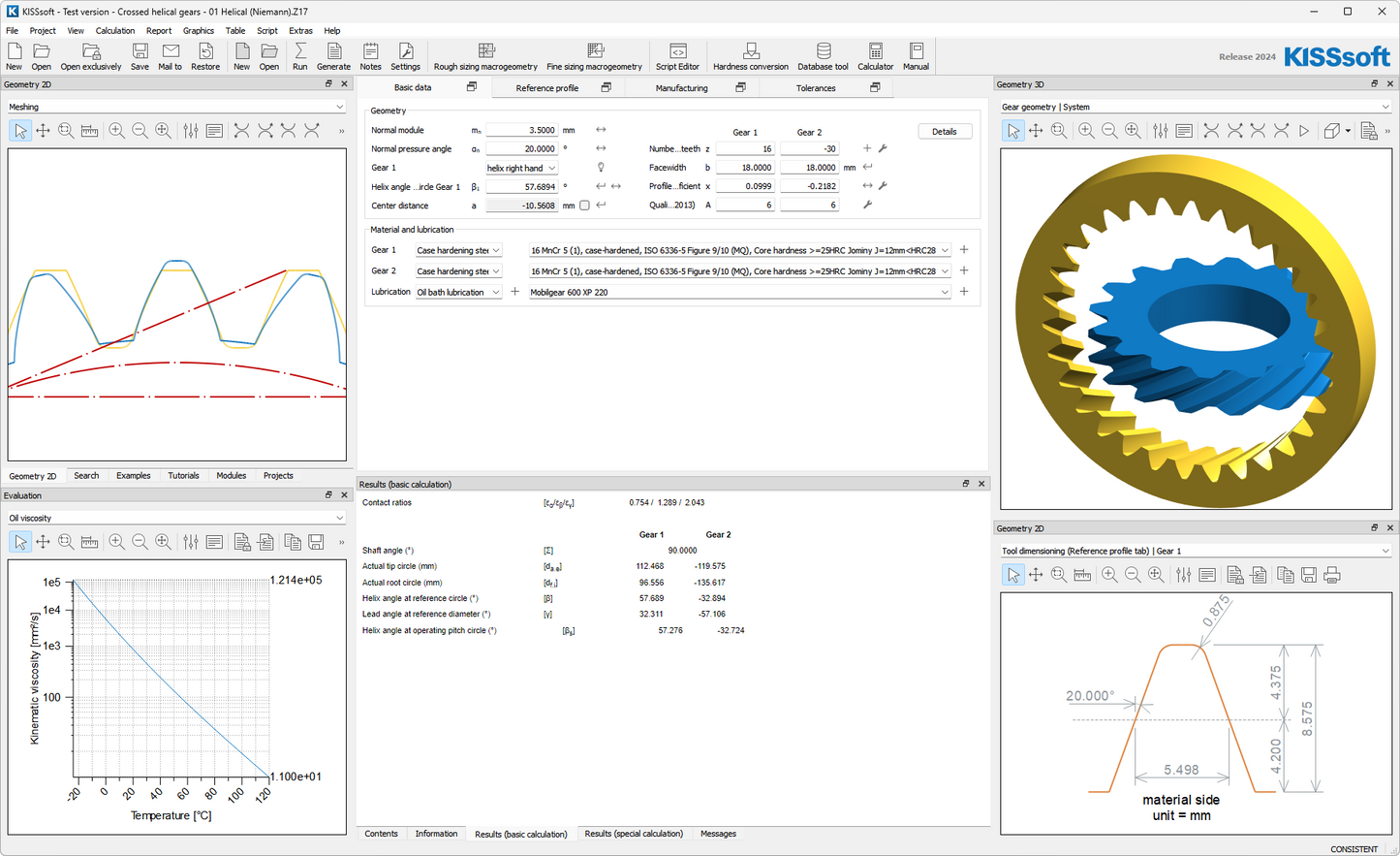This screenshot has height=856, width=1400.
Task: Launch the Script Editor
Action: point(677,56)
